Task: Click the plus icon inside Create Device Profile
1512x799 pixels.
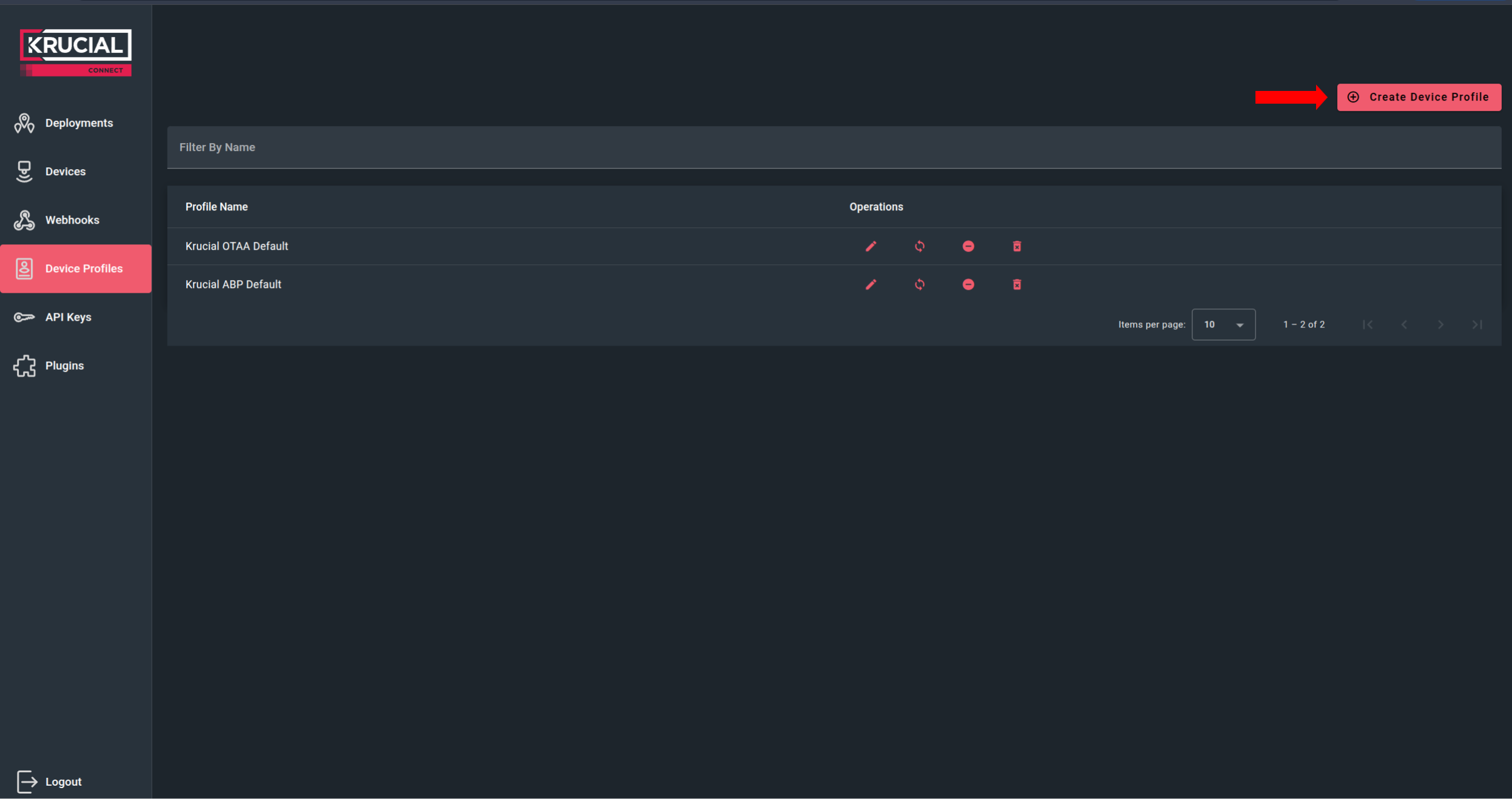Action: 1354,97
